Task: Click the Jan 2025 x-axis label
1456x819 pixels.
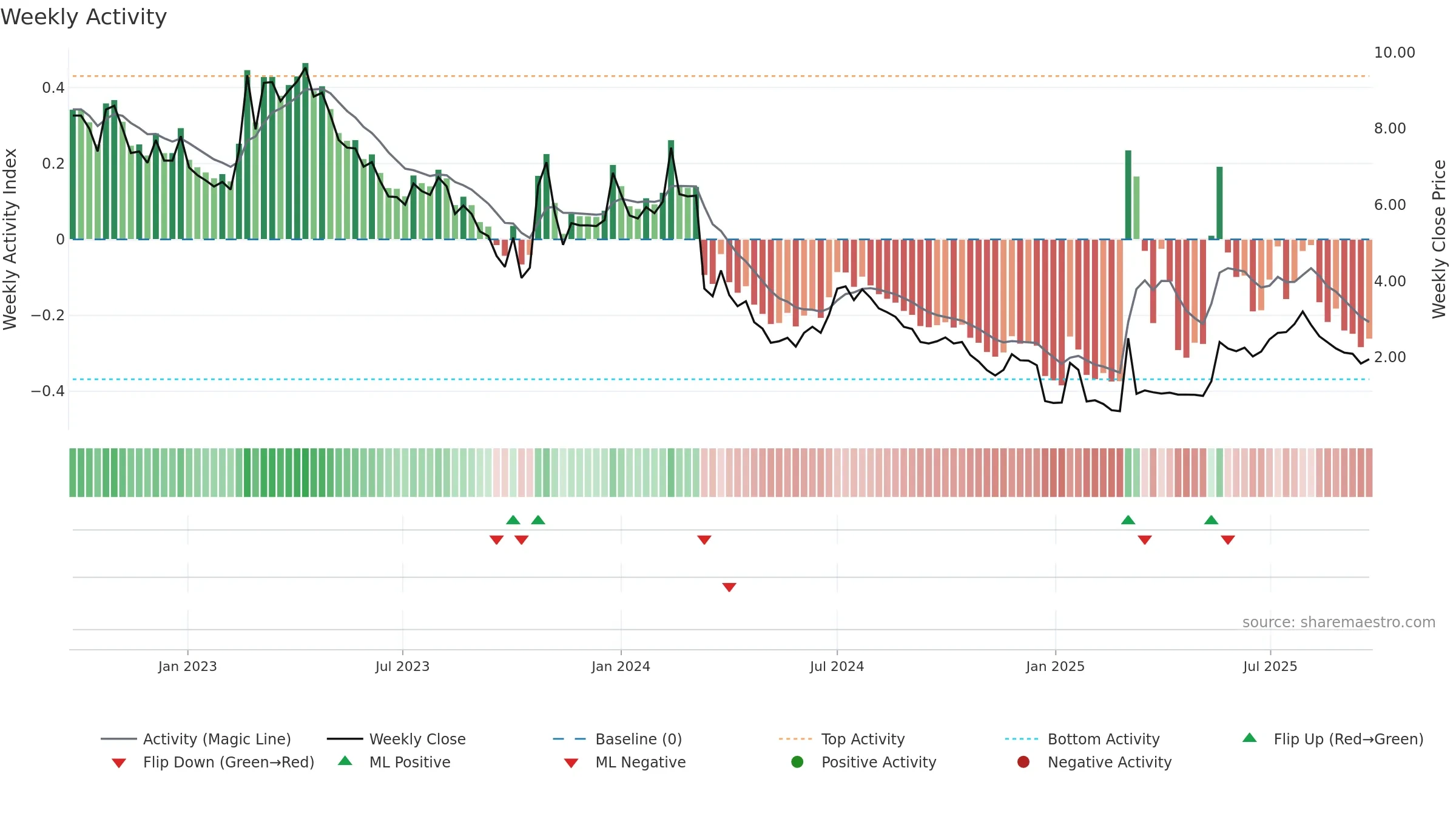Action: (1055, 666)
